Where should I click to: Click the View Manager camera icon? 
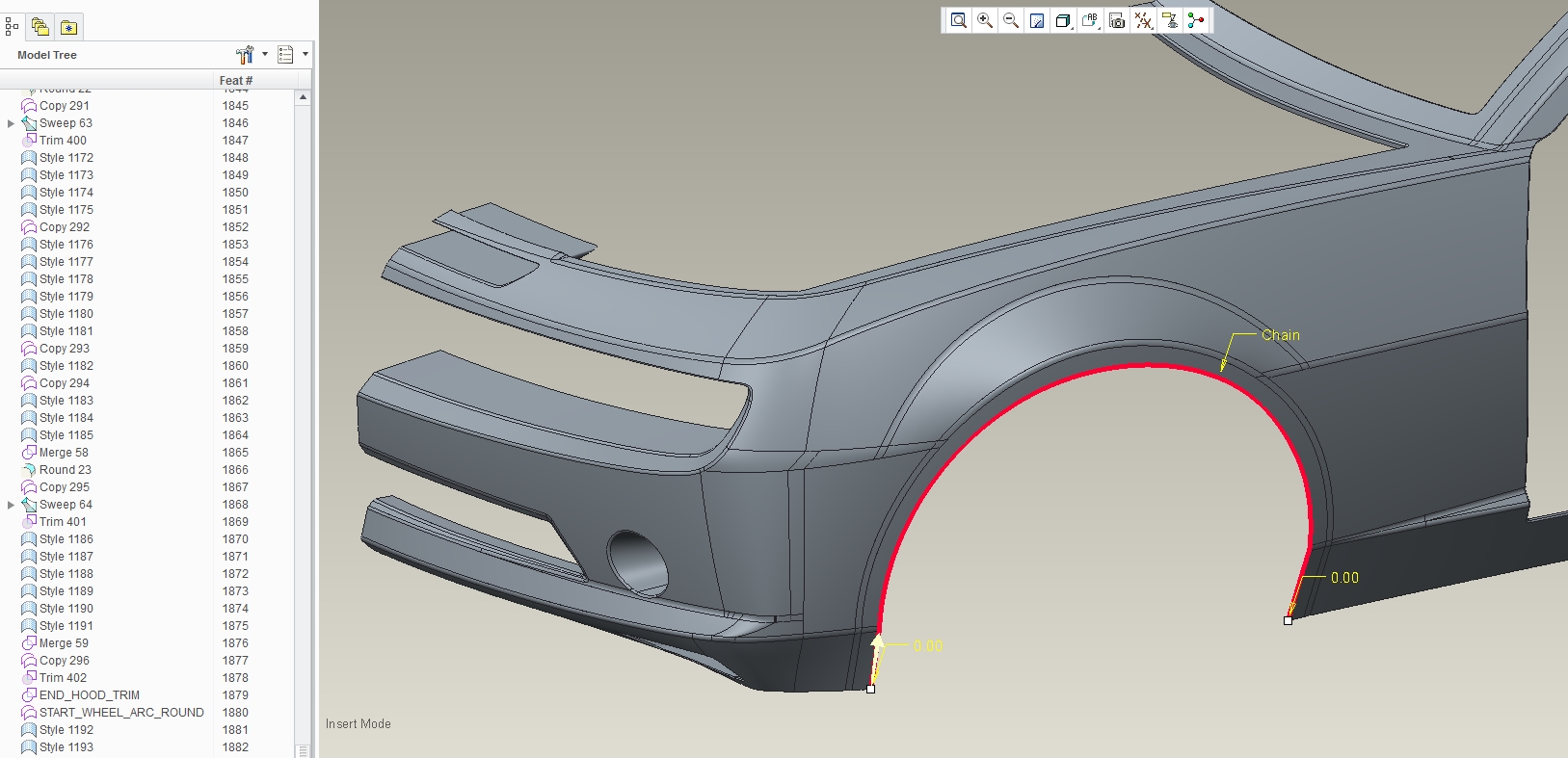1117,20
